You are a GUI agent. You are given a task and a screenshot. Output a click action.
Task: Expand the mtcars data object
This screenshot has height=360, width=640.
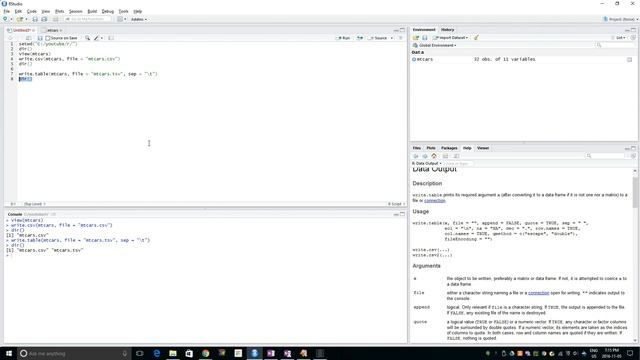point(414,60)
